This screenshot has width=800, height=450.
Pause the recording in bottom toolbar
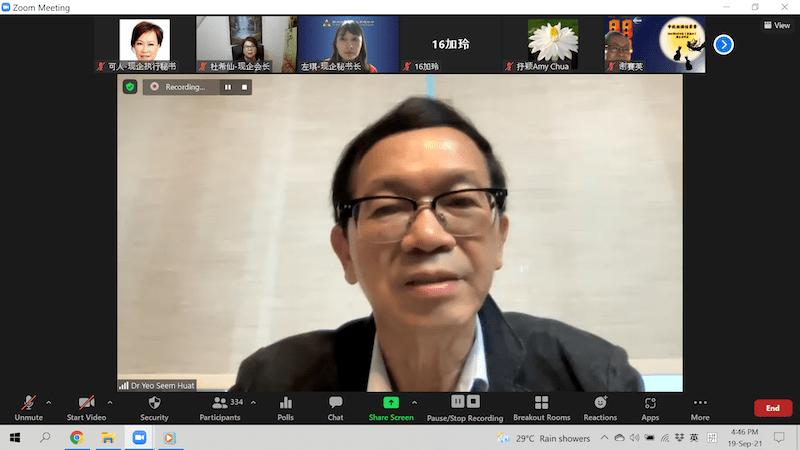[457, 402]
